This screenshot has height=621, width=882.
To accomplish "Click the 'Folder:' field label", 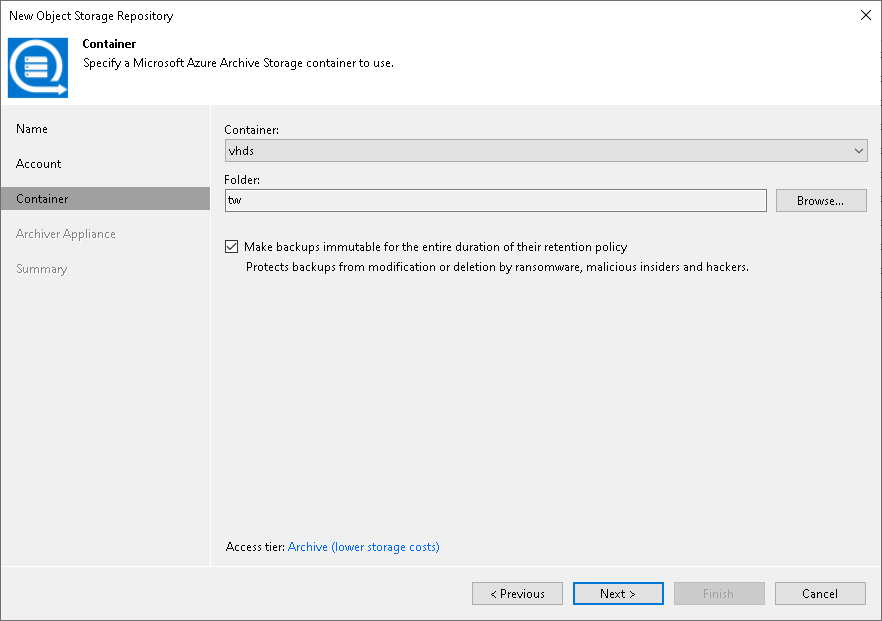I will (x=242, y=180).
